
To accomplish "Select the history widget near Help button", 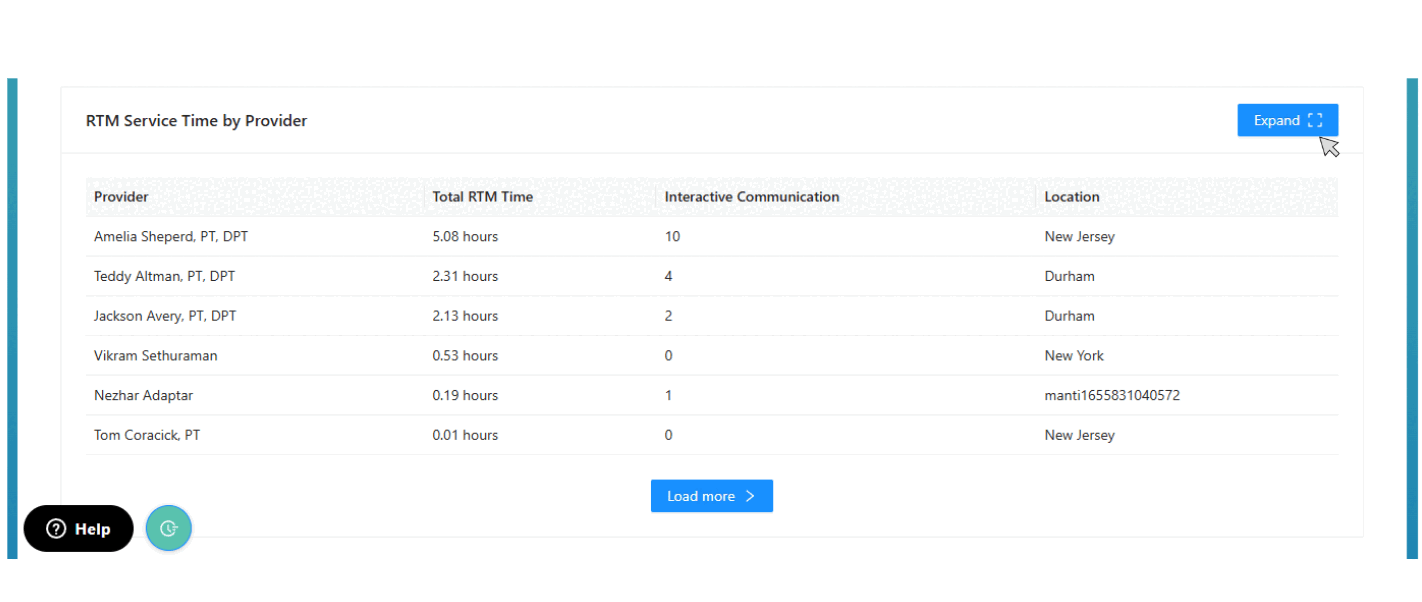I will tap(168, 528).
